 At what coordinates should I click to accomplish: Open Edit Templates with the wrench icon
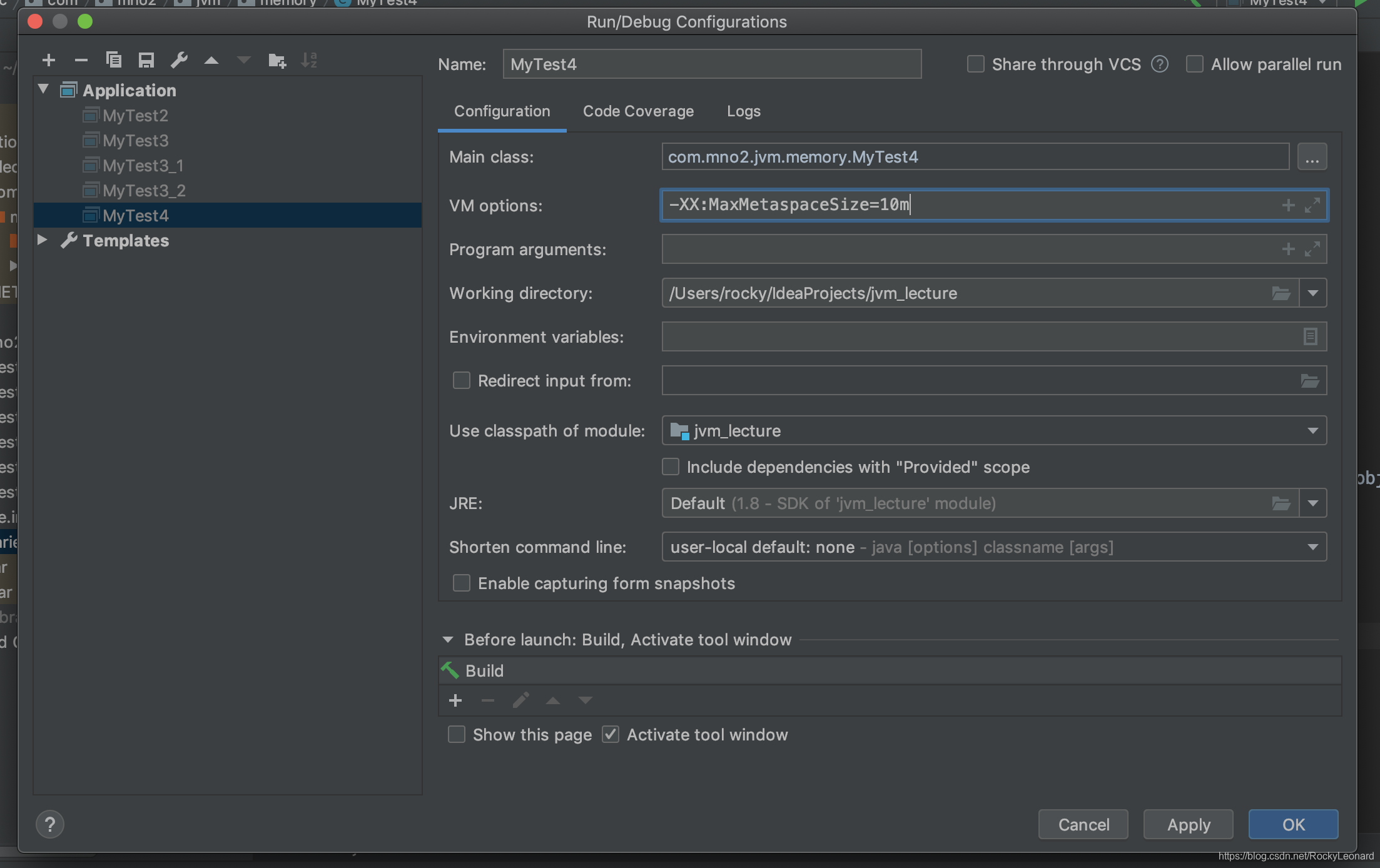(180, 60)
